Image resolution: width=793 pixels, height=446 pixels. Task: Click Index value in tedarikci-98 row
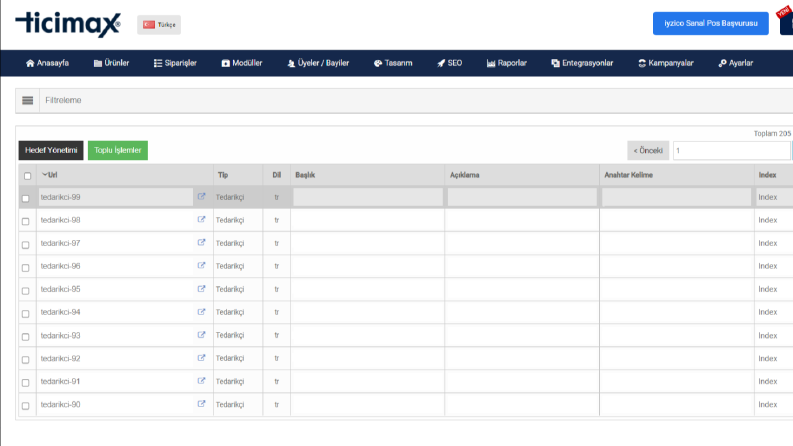pos(767,220)
